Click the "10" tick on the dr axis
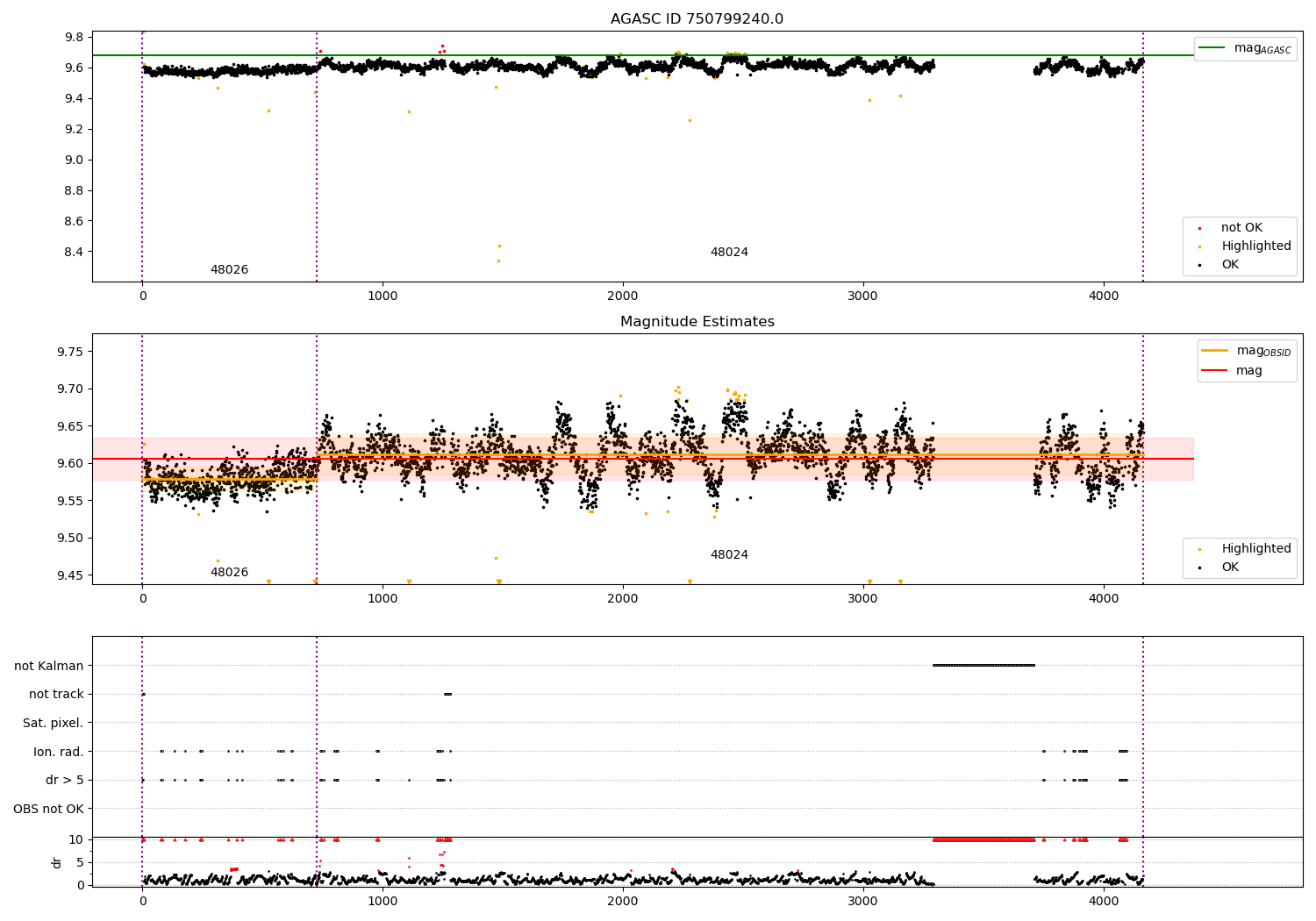Screen dimensions: 1316x921 point(76,839)
